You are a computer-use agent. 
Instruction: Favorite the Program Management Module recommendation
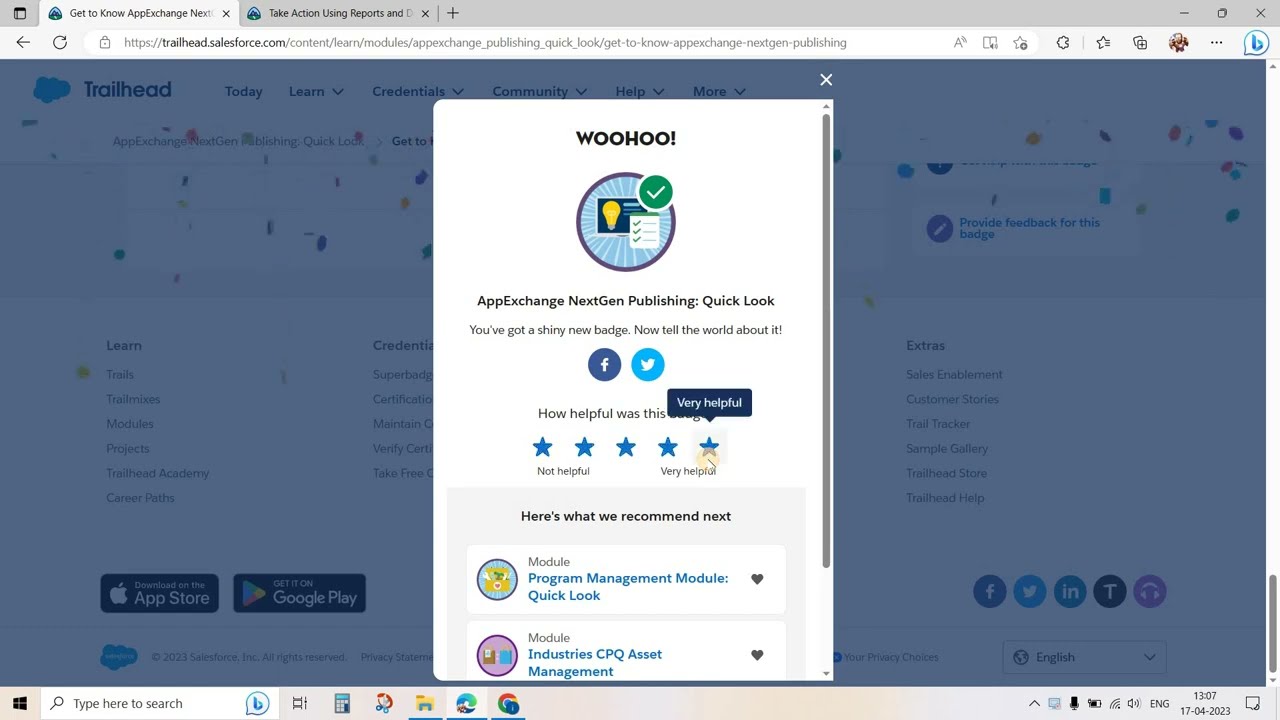click(757, 579)
